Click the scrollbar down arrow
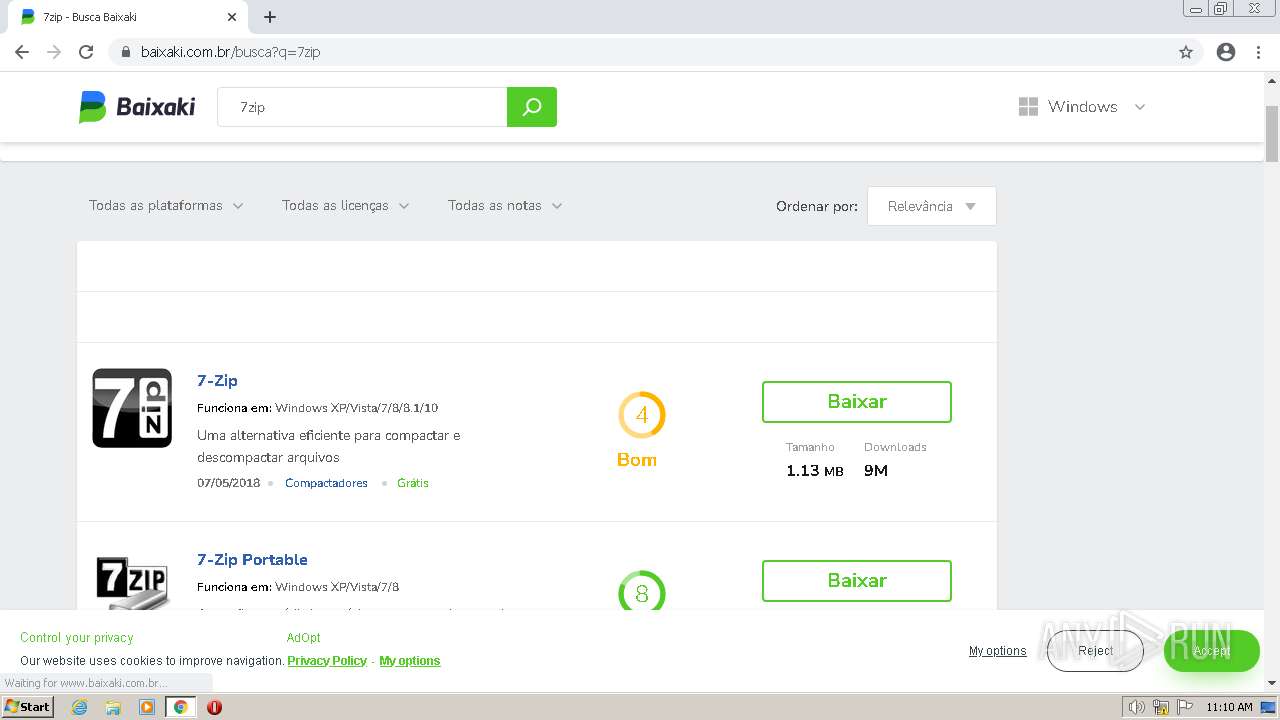Screen dimensions: 1280x720 point(1272,683)
